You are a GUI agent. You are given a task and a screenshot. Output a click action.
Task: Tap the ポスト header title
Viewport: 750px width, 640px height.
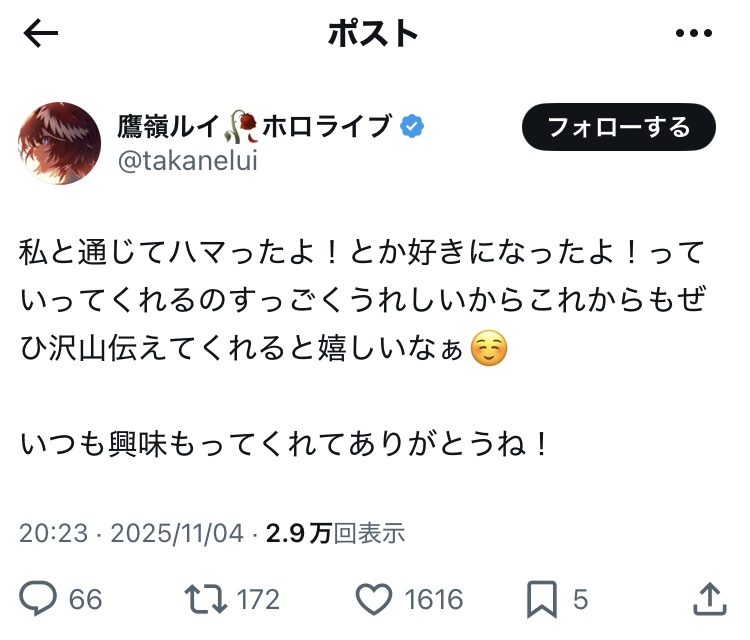coord(372,34)
